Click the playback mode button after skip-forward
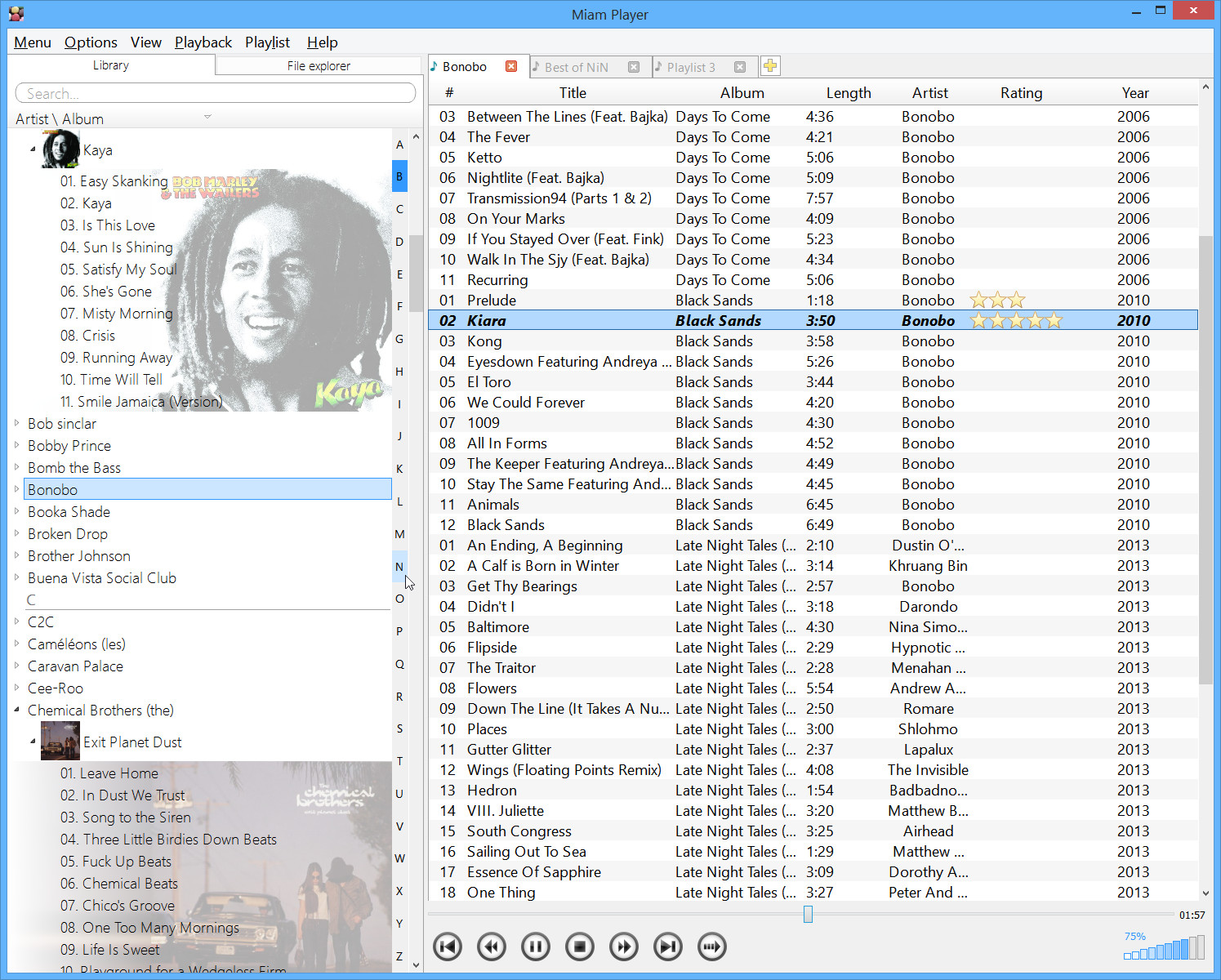The width and height of the screenshot is (1221, 980). 711,947
